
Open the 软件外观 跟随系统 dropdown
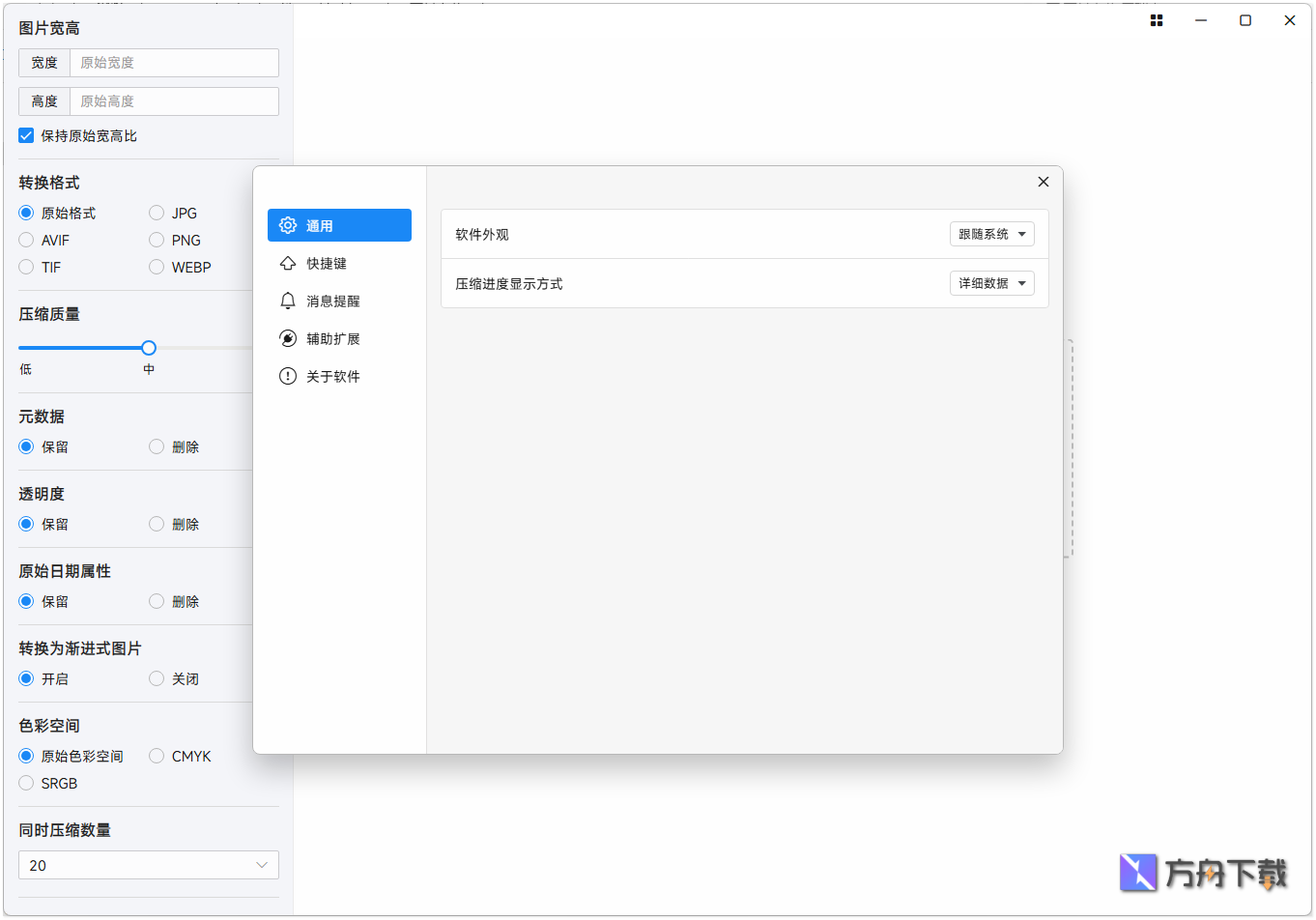(991, 234)
